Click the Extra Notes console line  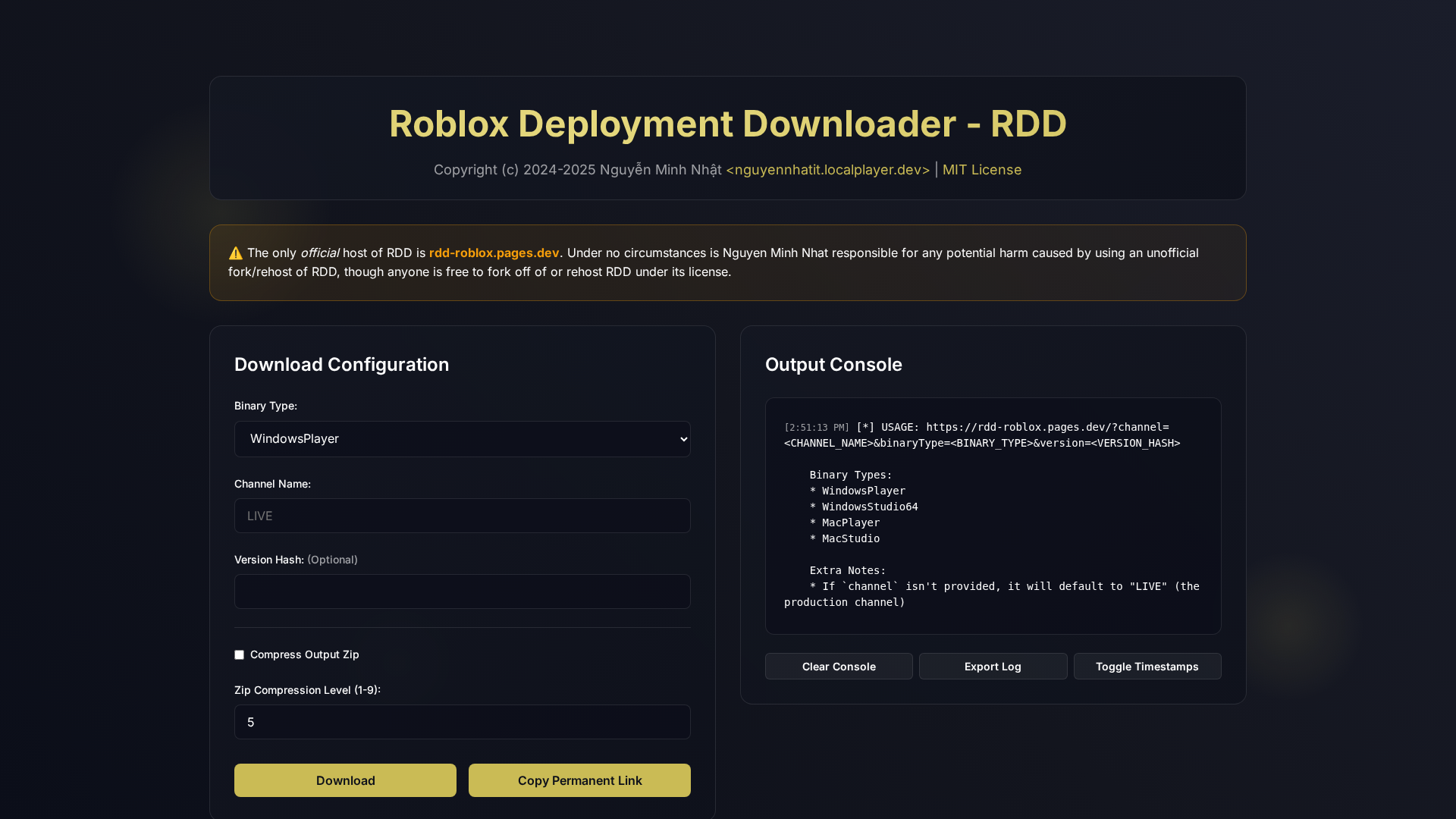848,570
